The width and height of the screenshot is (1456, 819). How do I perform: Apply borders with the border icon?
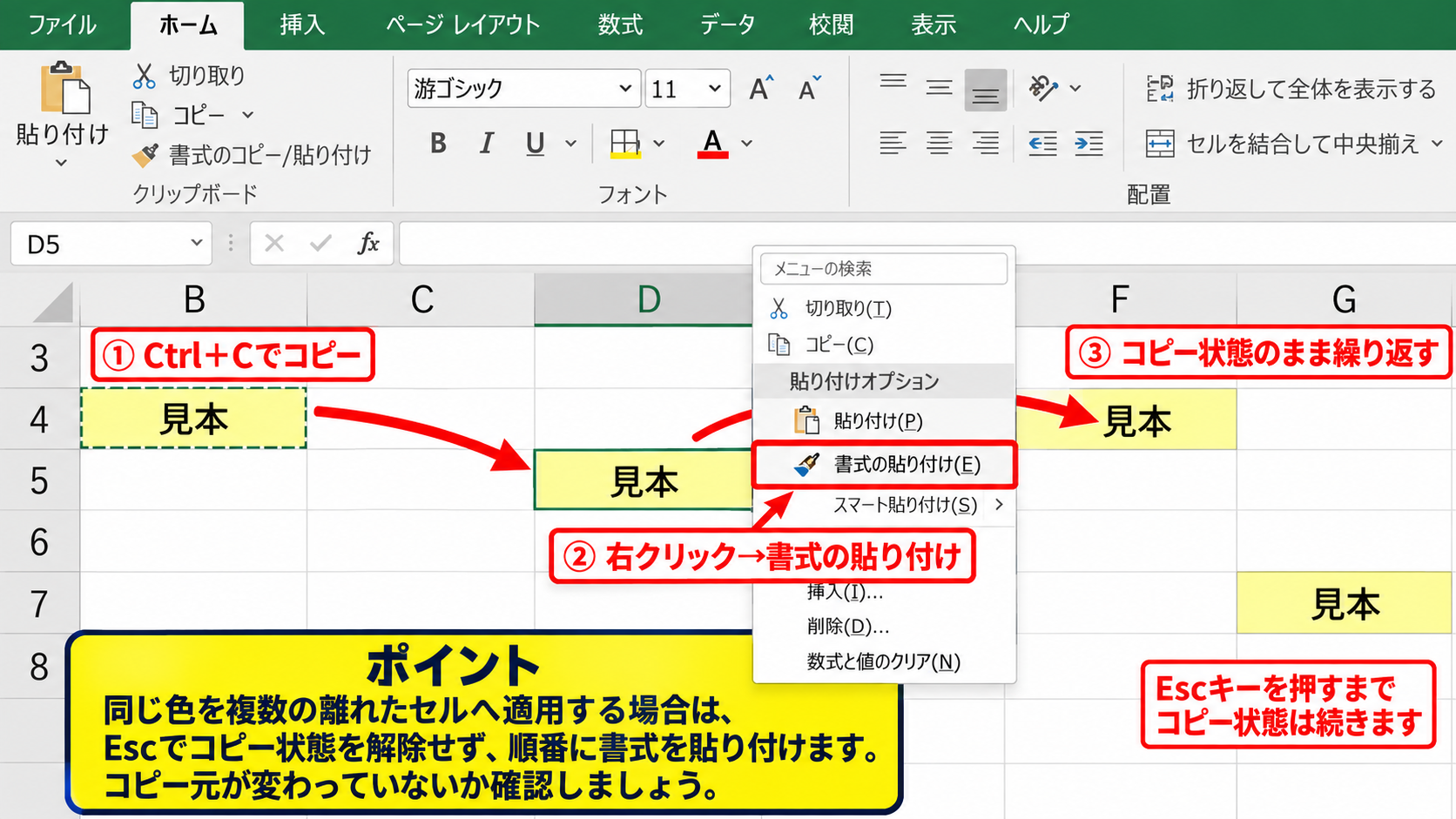pyautogui.click(x=624, y=143)
